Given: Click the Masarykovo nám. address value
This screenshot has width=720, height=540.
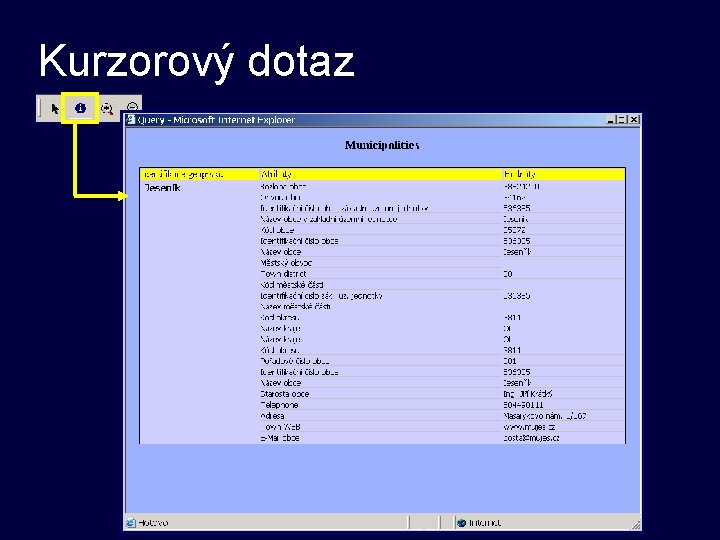Looking at the screenshot, I should [x=545, y=416].
